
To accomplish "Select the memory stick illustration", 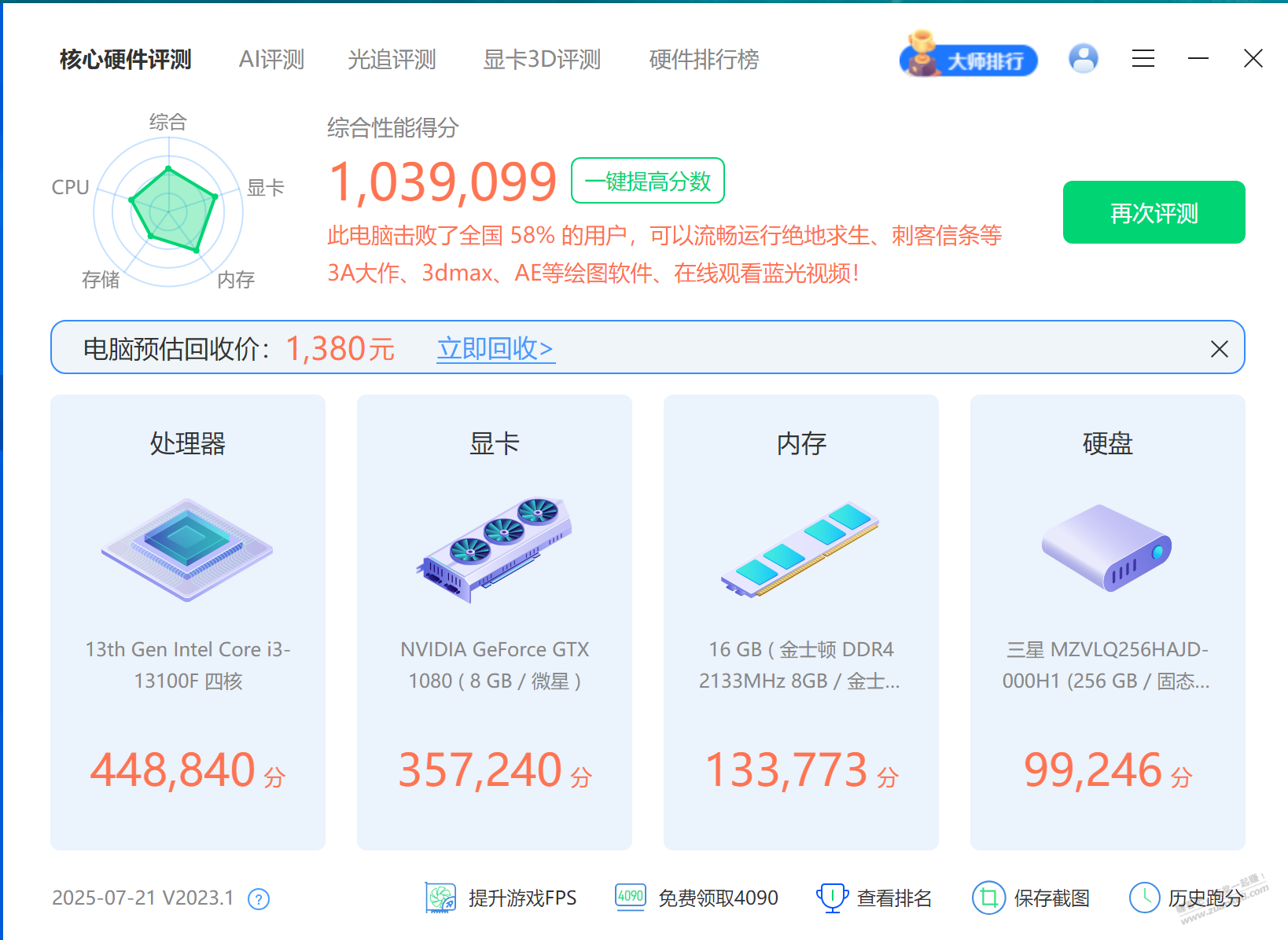I will (x=800, y=550).
